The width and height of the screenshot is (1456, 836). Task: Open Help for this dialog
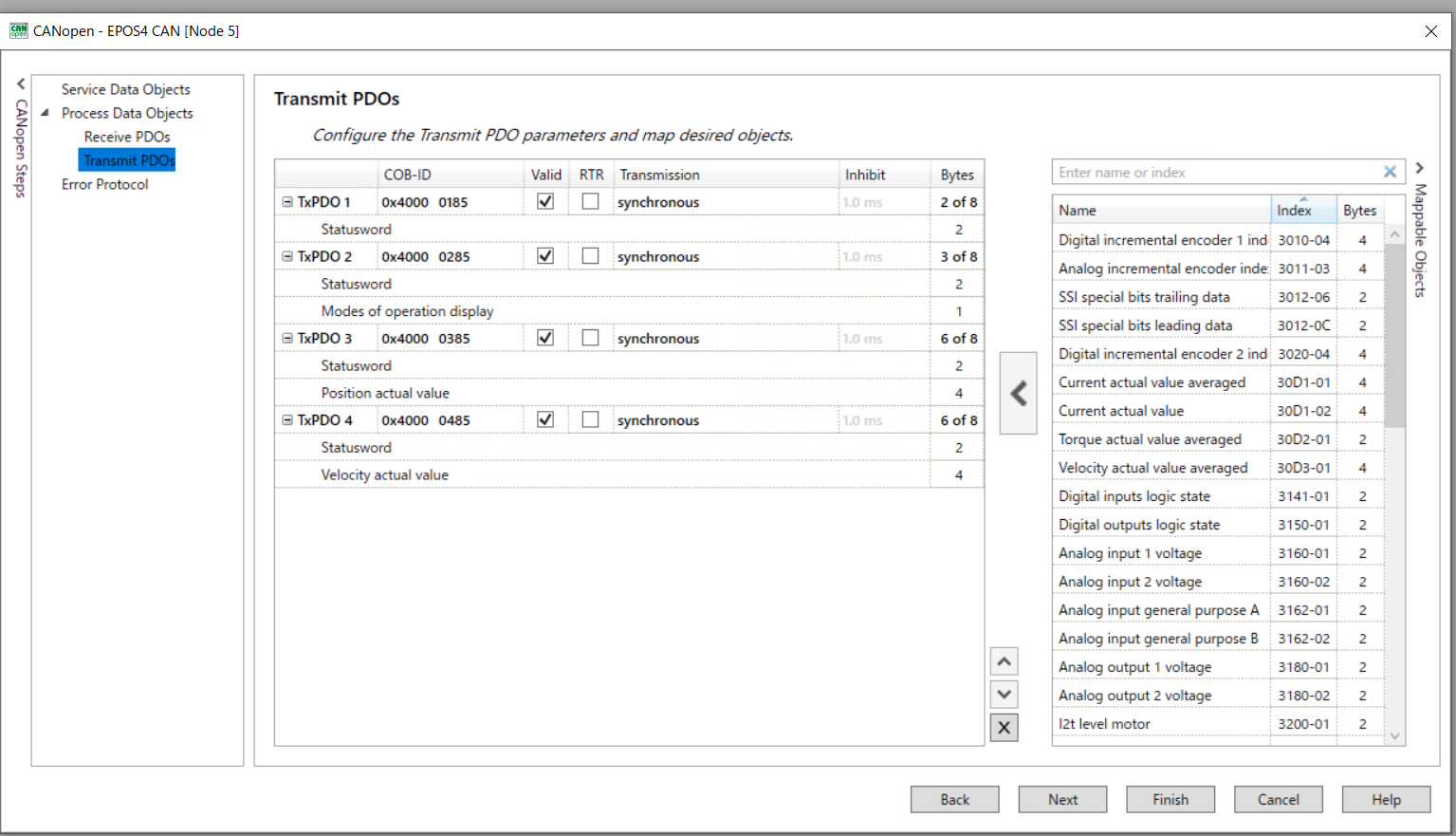(x=1386, y=799)
